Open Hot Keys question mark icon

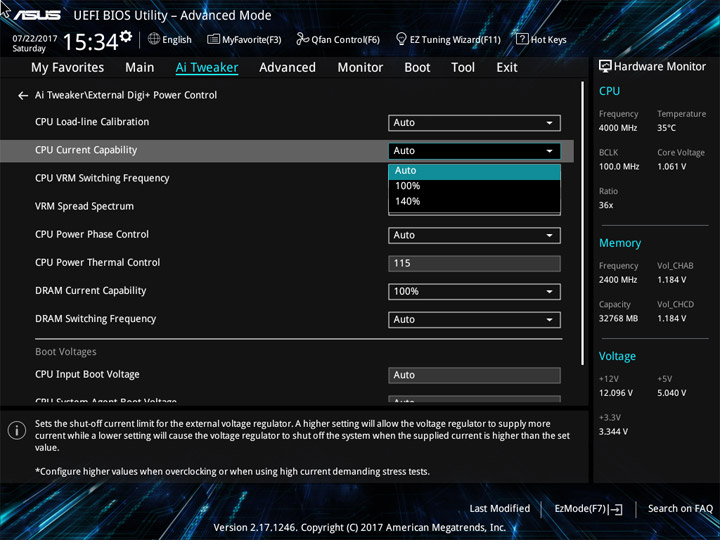[522, 39]
